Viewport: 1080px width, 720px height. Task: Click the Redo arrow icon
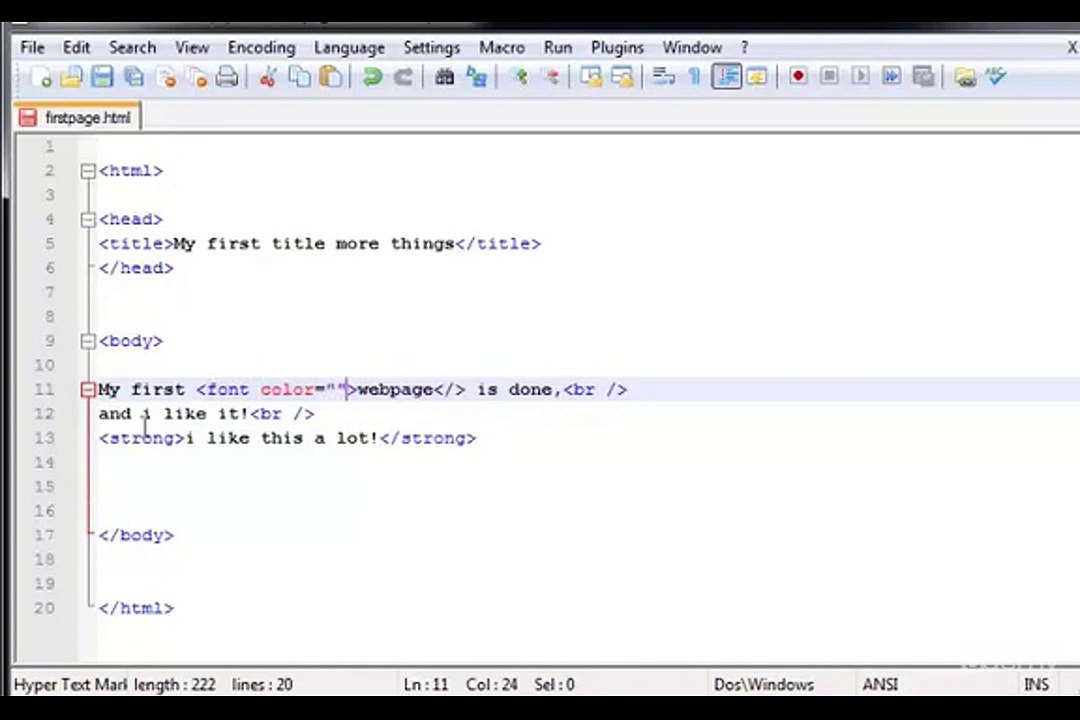coord(403,76)
